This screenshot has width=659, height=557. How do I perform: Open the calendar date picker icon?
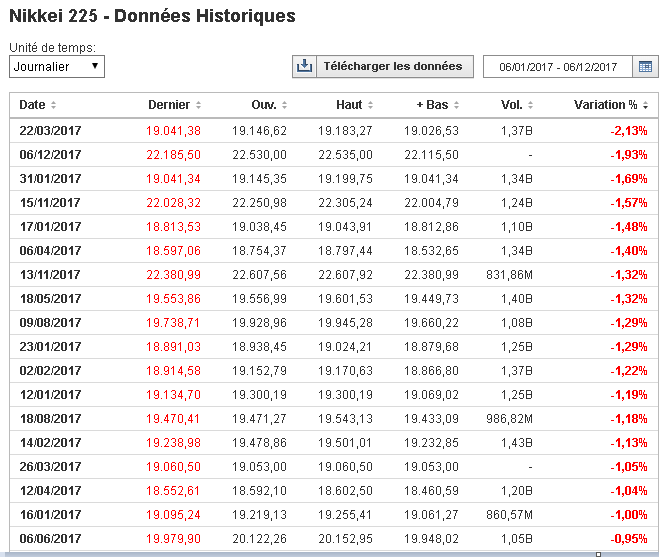point(645,66)
